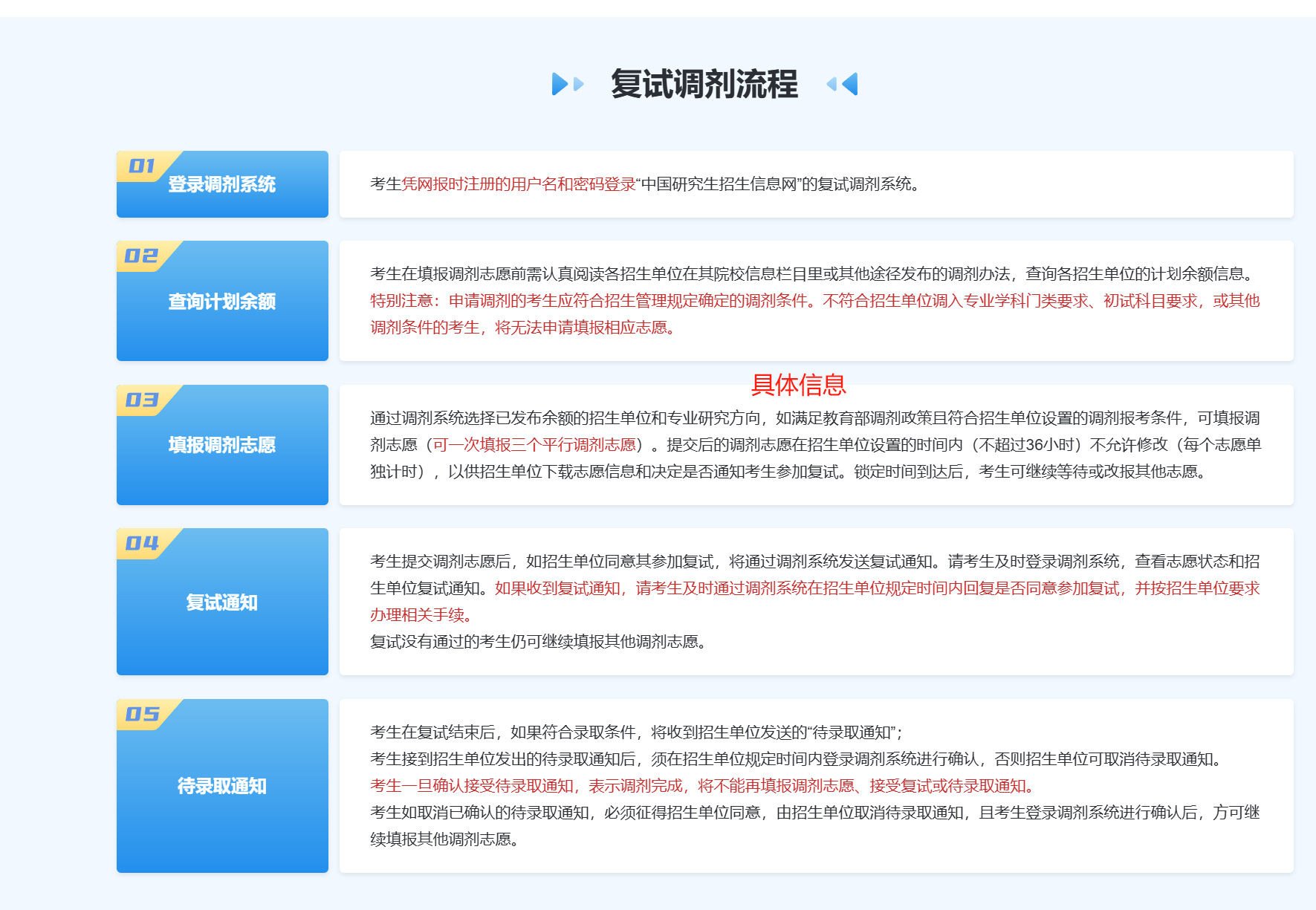Click the red 凭网报时注册的用户名和密码登录 text
This screenshot has height=910, width=1316.
(x=519, y=184)
